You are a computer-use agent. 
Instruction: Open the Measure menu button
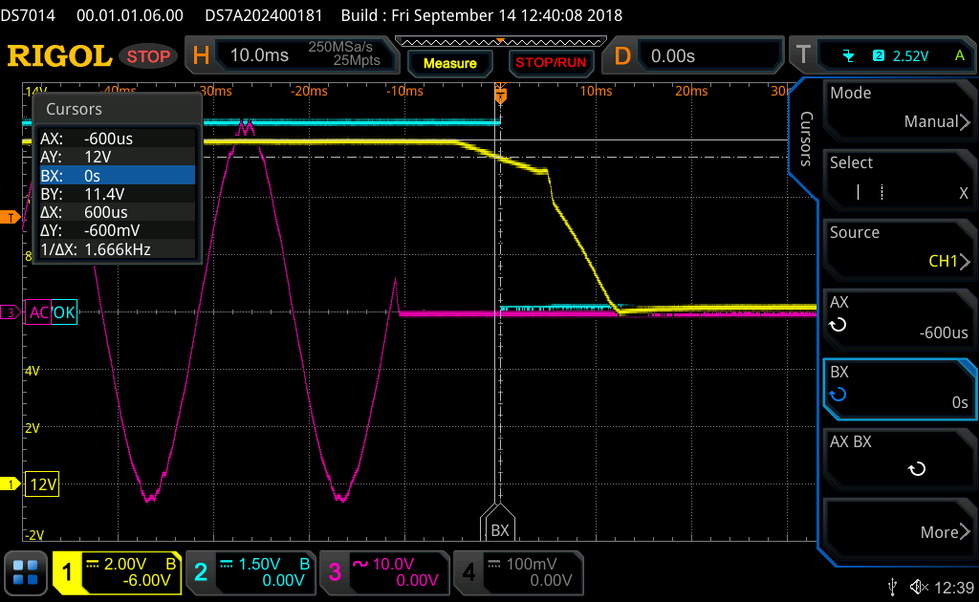pyautogui.click(x=450, y=63)
